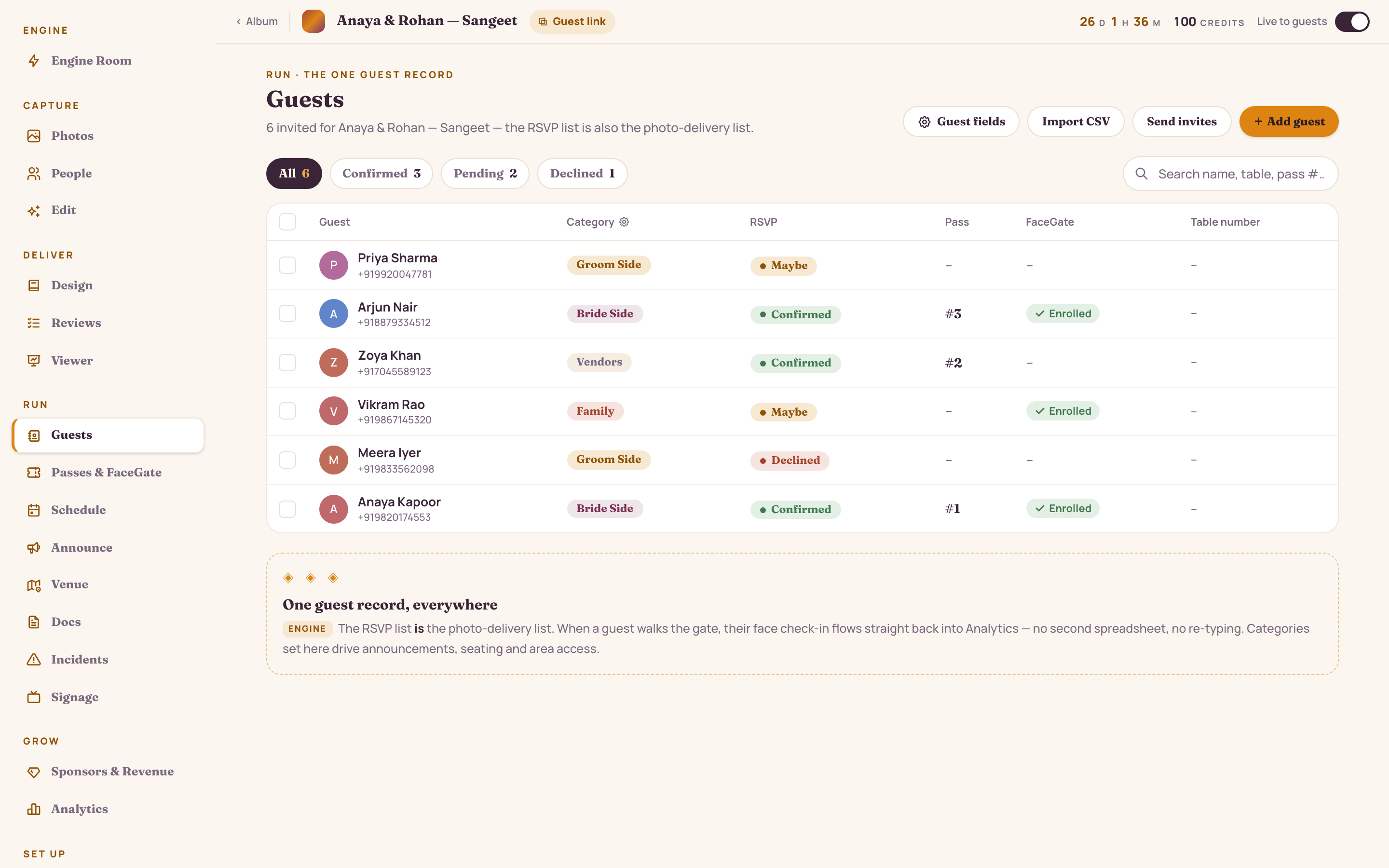Click Priya Sharma's avatar
This screenshot has width=1389, height=868.
click(x=333, y=265)
